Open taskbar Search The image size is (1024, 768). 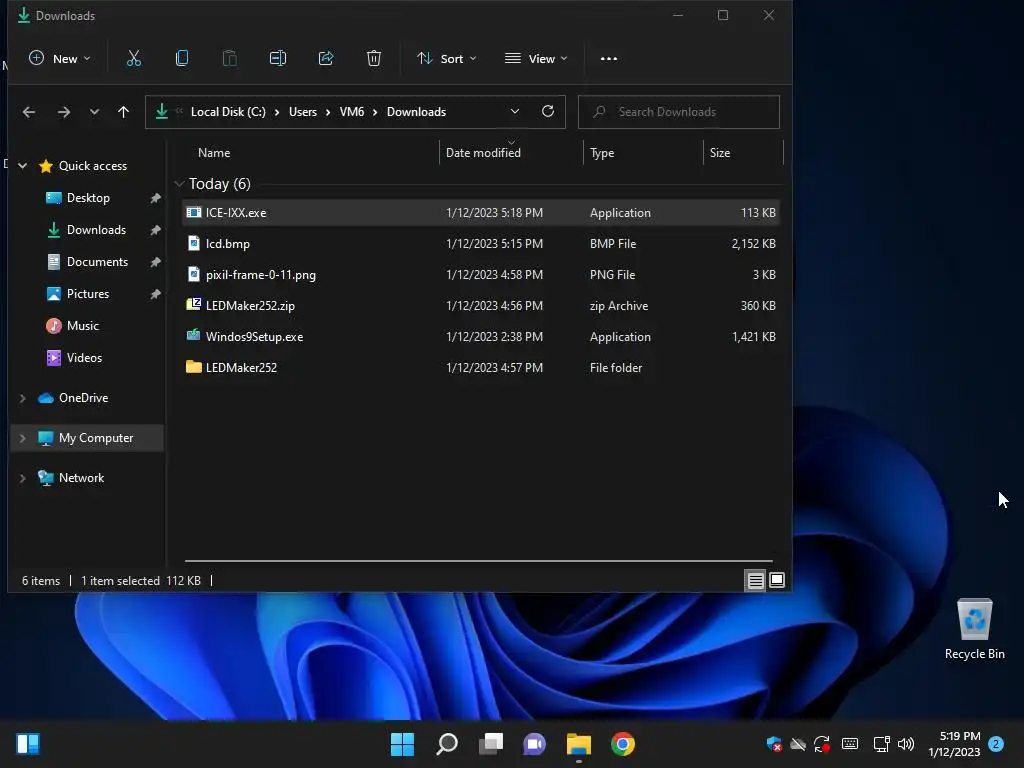click(447, 744)
